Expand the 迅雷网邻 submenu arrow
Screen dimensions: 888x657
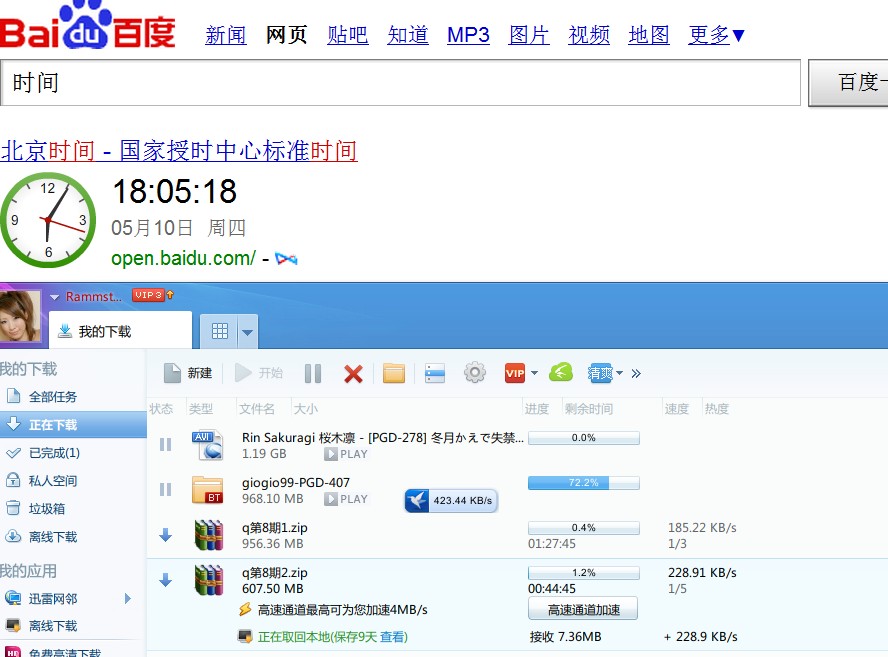coord(128,598)
